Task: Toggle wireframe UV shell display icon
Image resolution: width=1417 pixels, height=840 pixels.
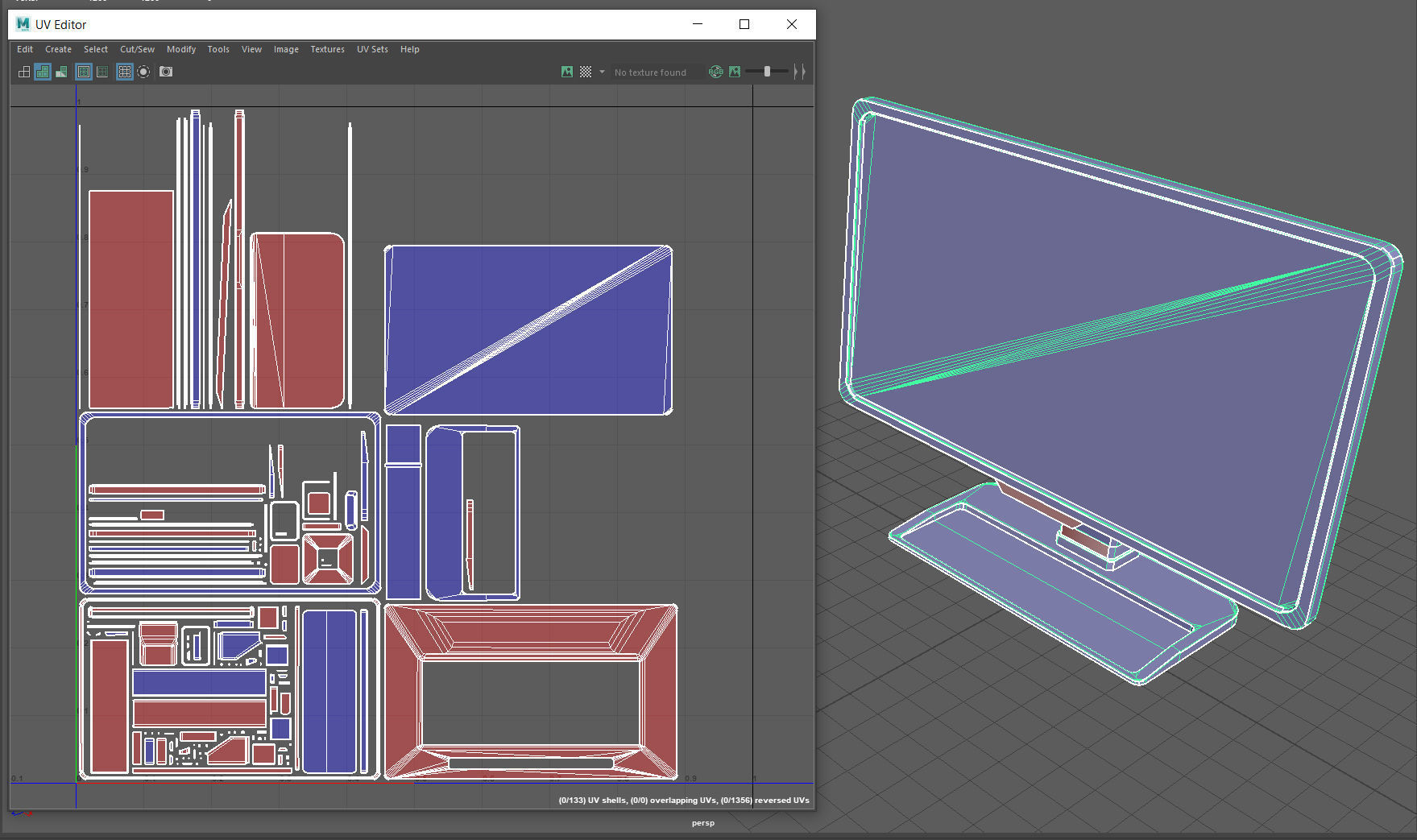Action: 24,72
